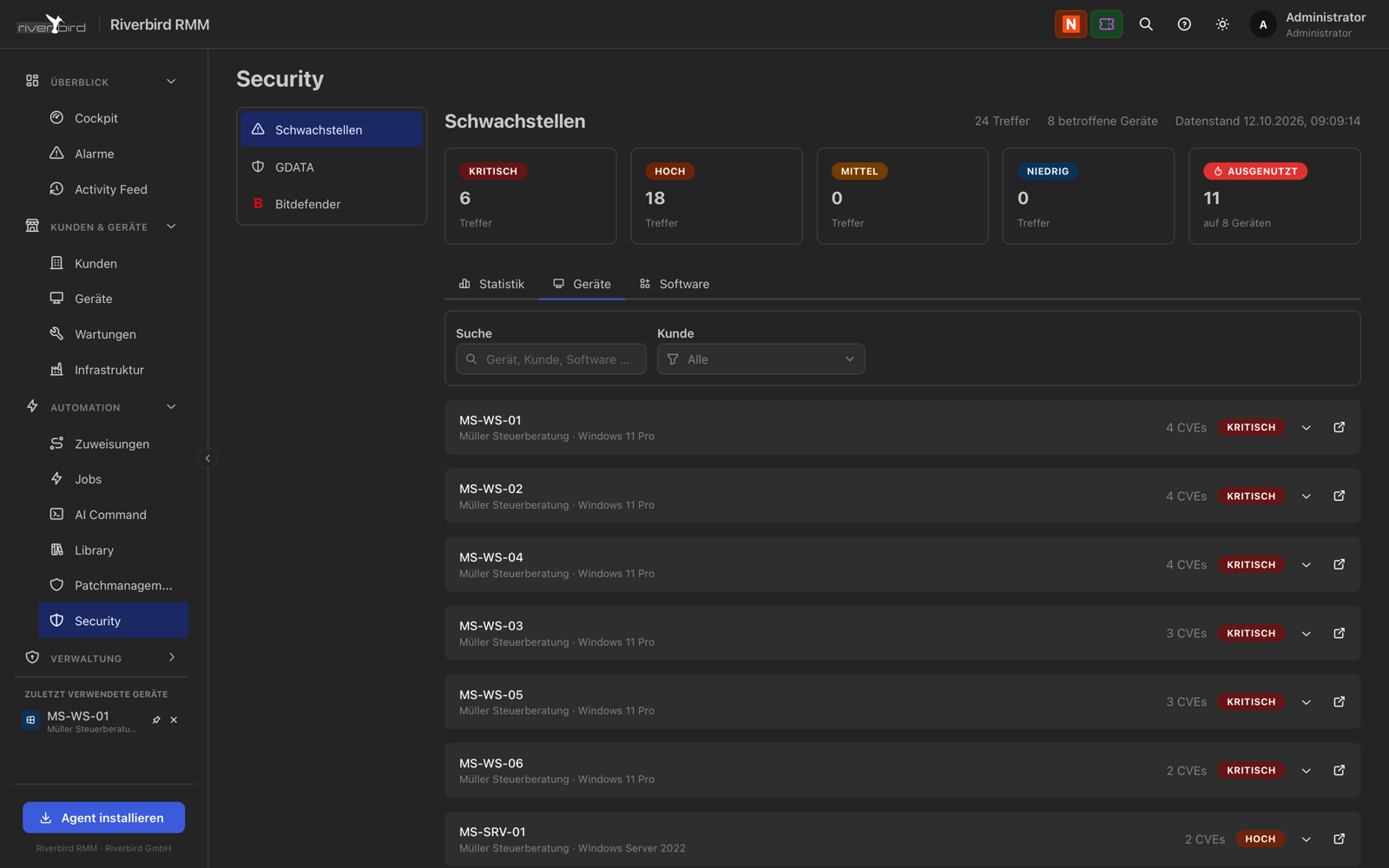
Task: Switch to the Statistik tab
Action: [x=491, y=284]
